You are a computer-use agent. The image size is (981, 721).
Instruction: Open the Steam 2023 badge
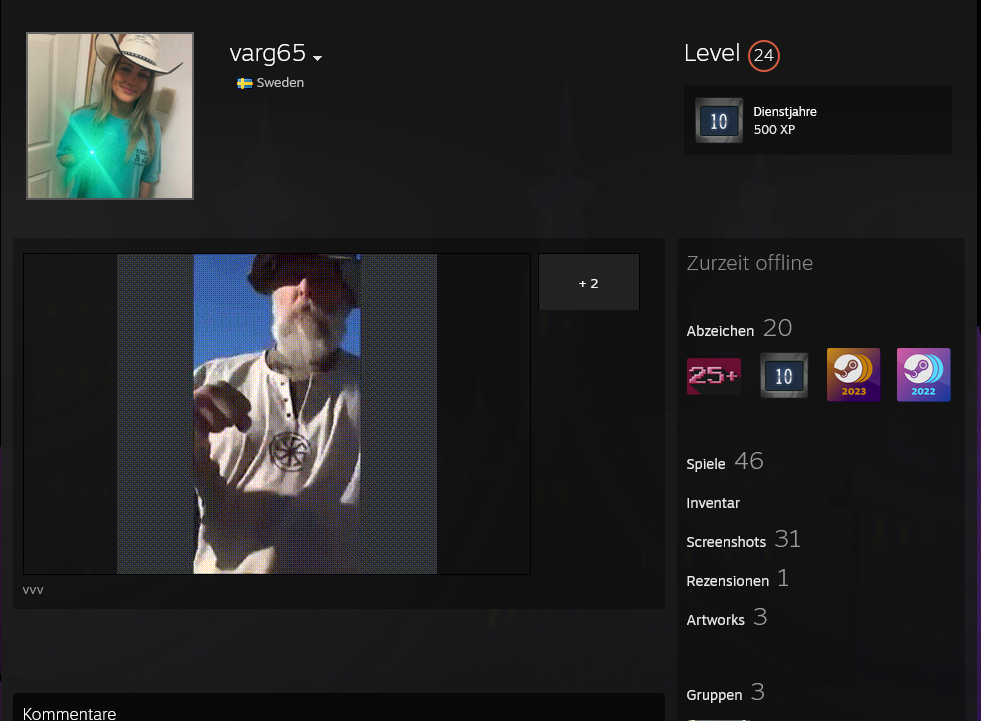pos(853,375)
